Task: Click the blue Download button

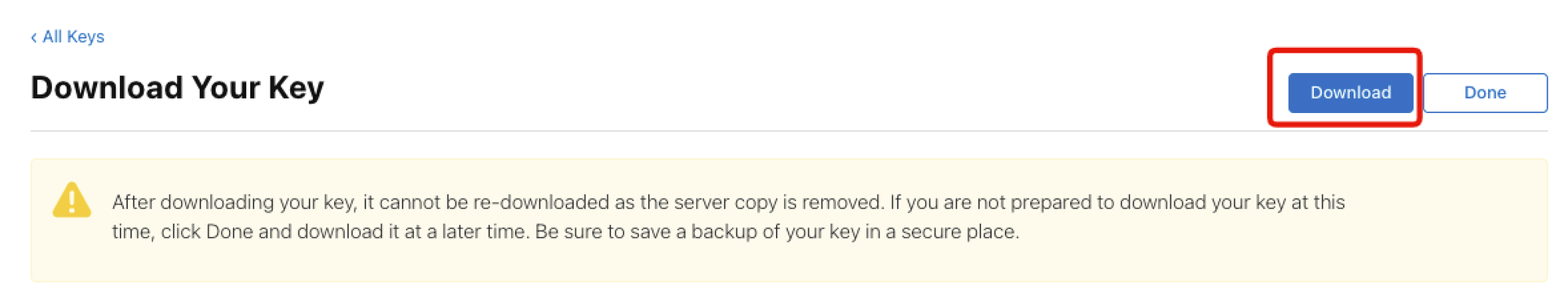Action: pyautogui.click(x=1350, y=93)
